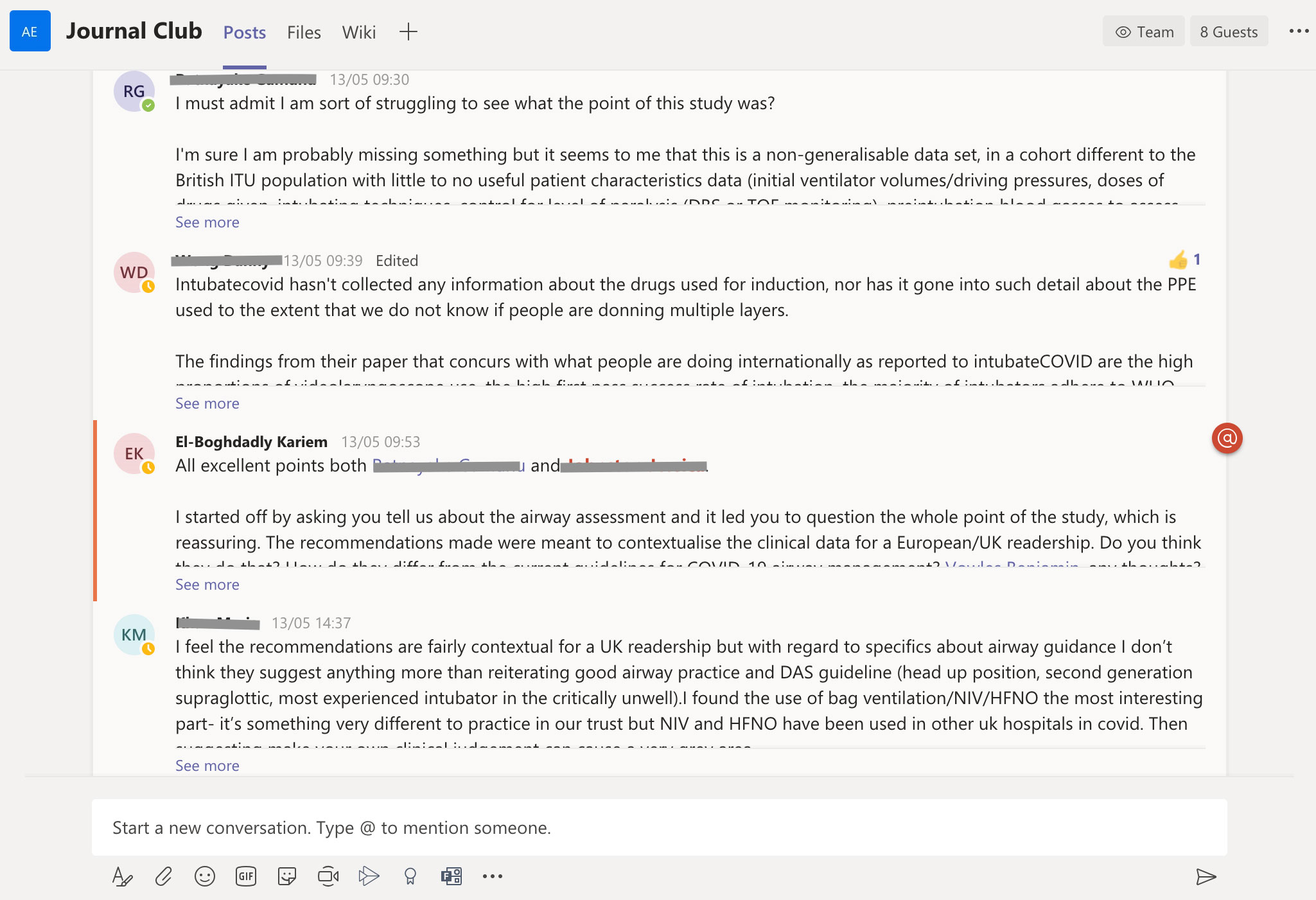
Task: Click the Forms icon in compose toolbar
Action: coord(451,876)
